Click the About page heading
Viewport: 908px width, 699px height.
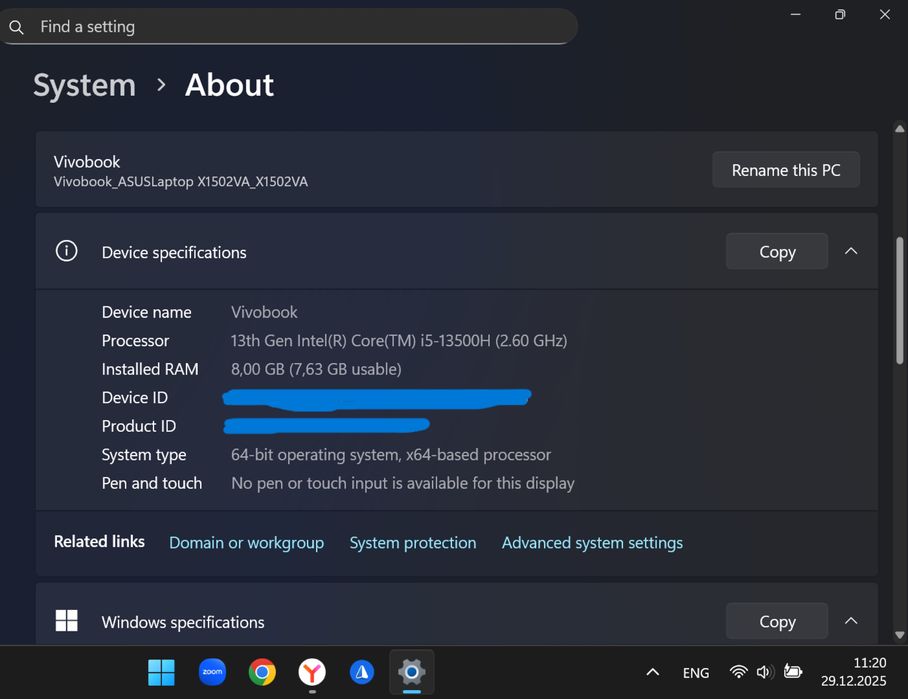229,85
